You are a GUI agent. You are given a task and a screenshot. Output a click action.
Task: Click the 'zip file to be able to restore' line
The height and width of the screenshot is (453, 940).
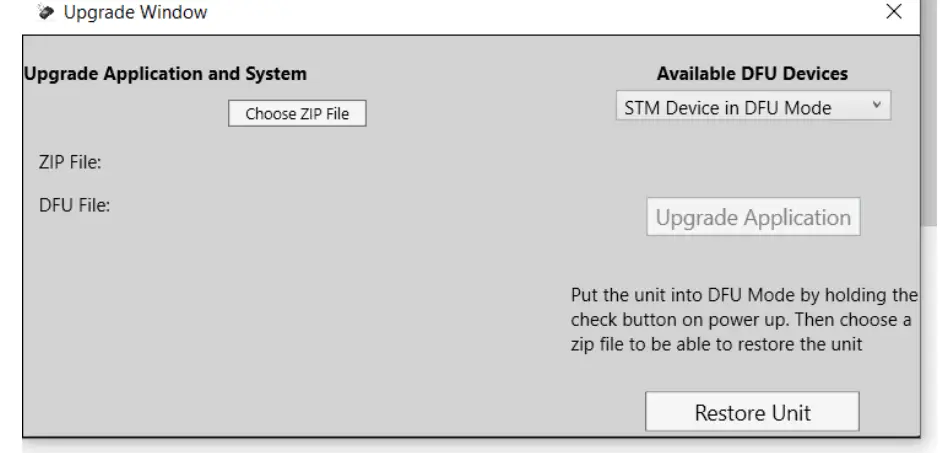(730, 343)
